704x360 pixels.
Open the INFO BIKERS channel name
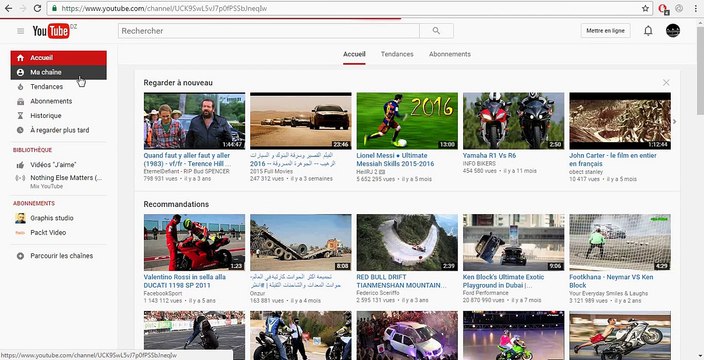[x=479, y=163]
